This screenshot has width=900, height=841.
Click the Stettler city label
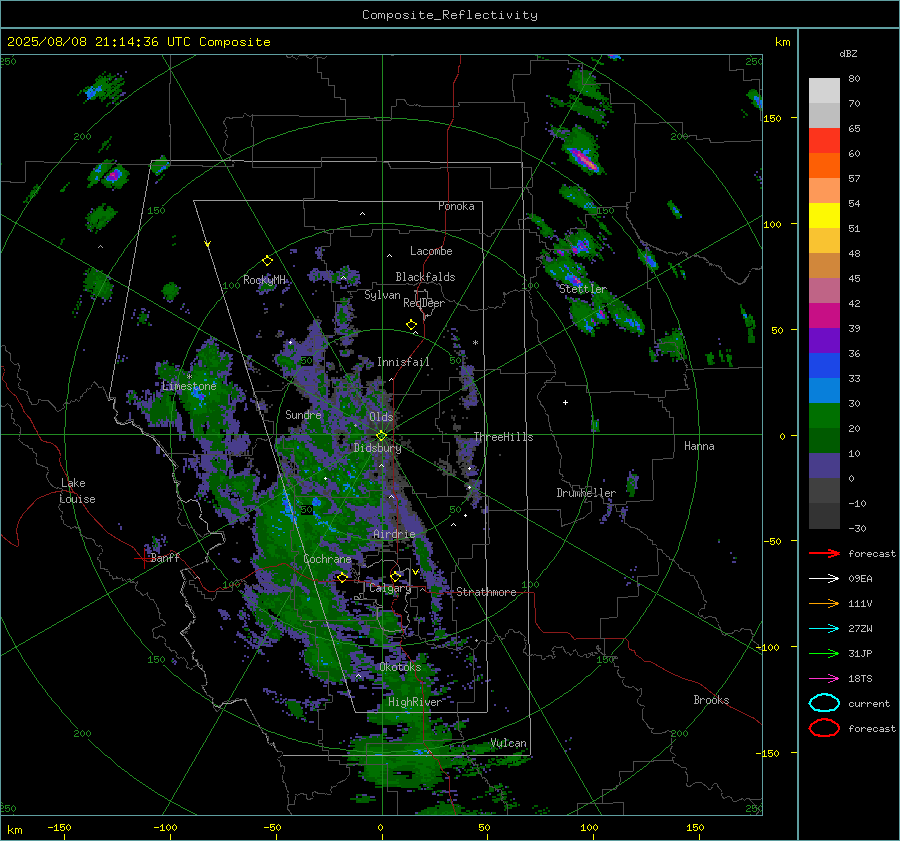pos(583,289)
